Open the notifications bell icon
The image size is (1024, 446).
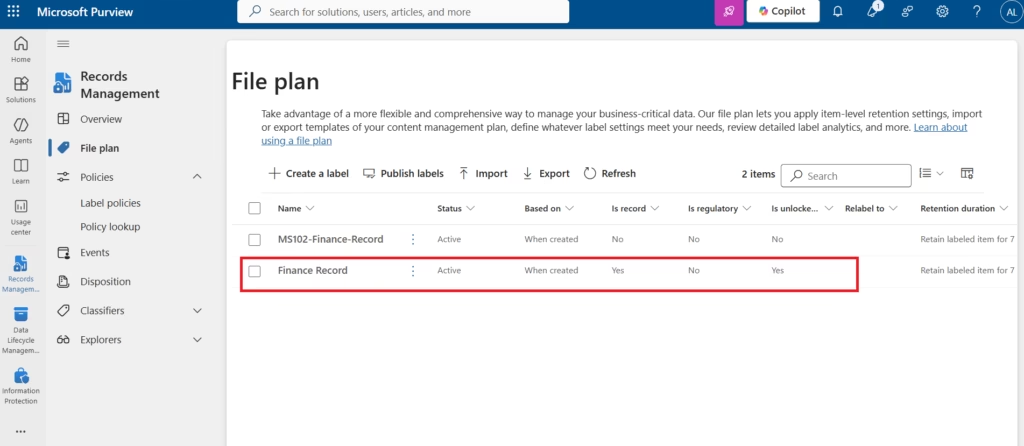pyautogui.click(x=838, y=11)
